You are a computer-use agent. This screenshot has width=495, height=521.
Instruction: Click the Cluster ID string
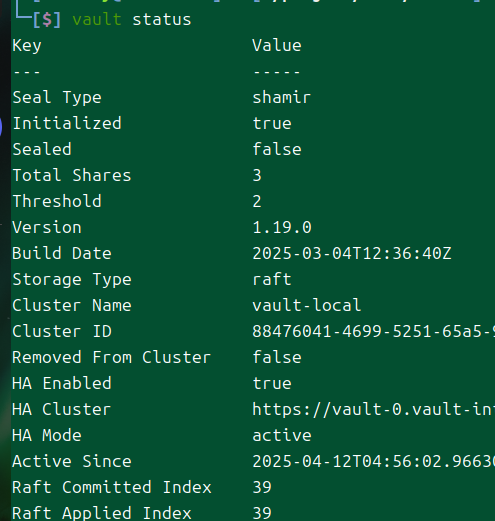[x=374, y=332]
